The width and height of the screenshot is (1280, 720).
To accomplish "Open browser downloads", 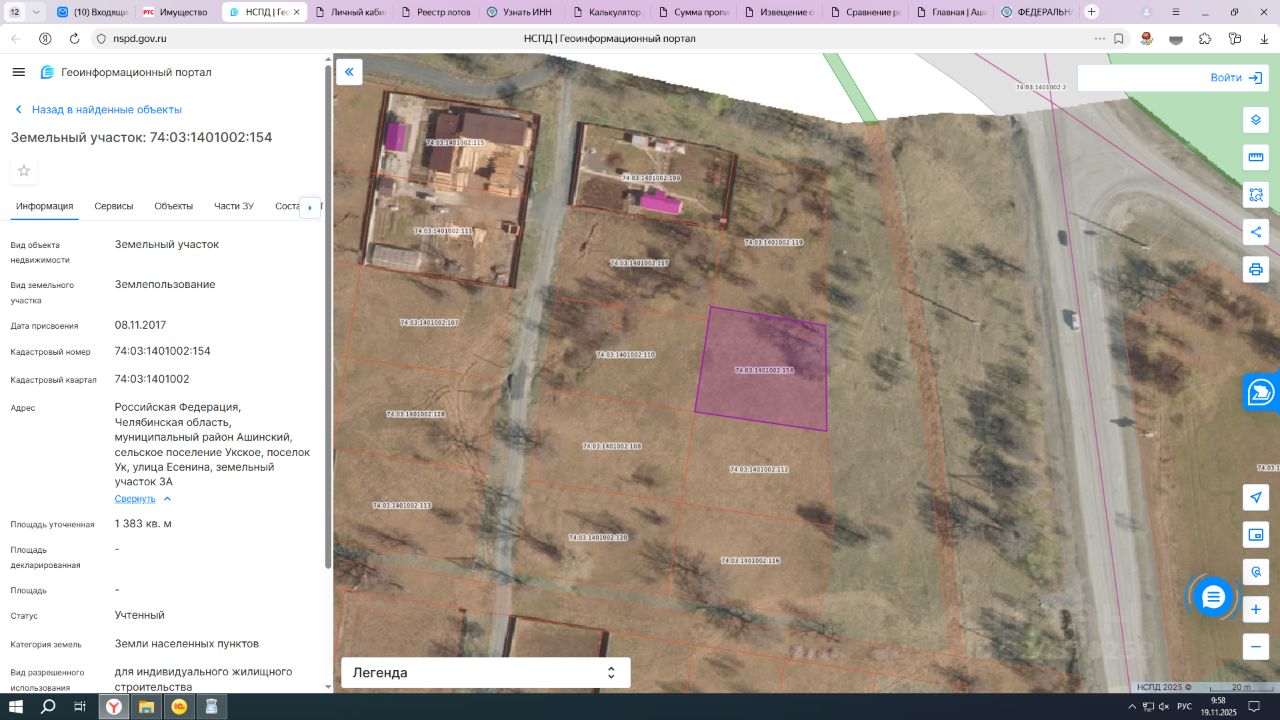I will (x=1264, y=38).
